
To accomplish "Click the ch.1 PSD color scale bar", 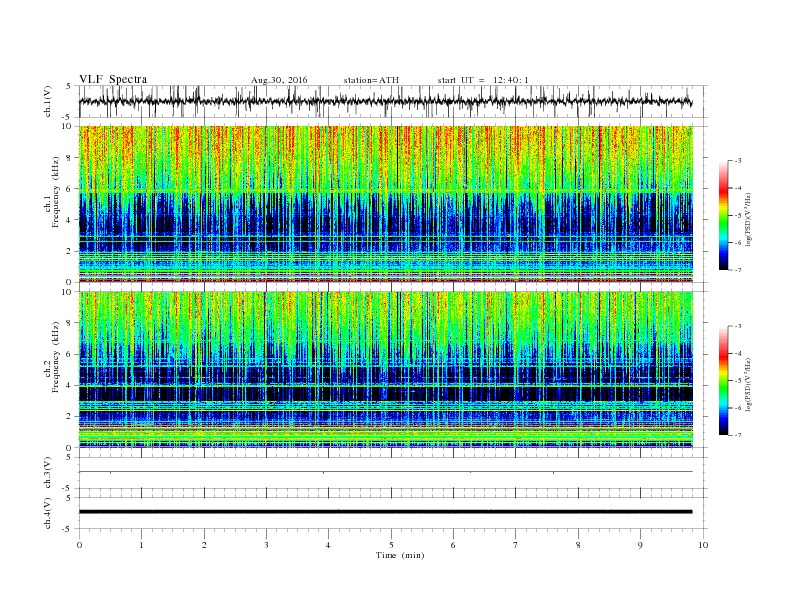I will (723, 215).
